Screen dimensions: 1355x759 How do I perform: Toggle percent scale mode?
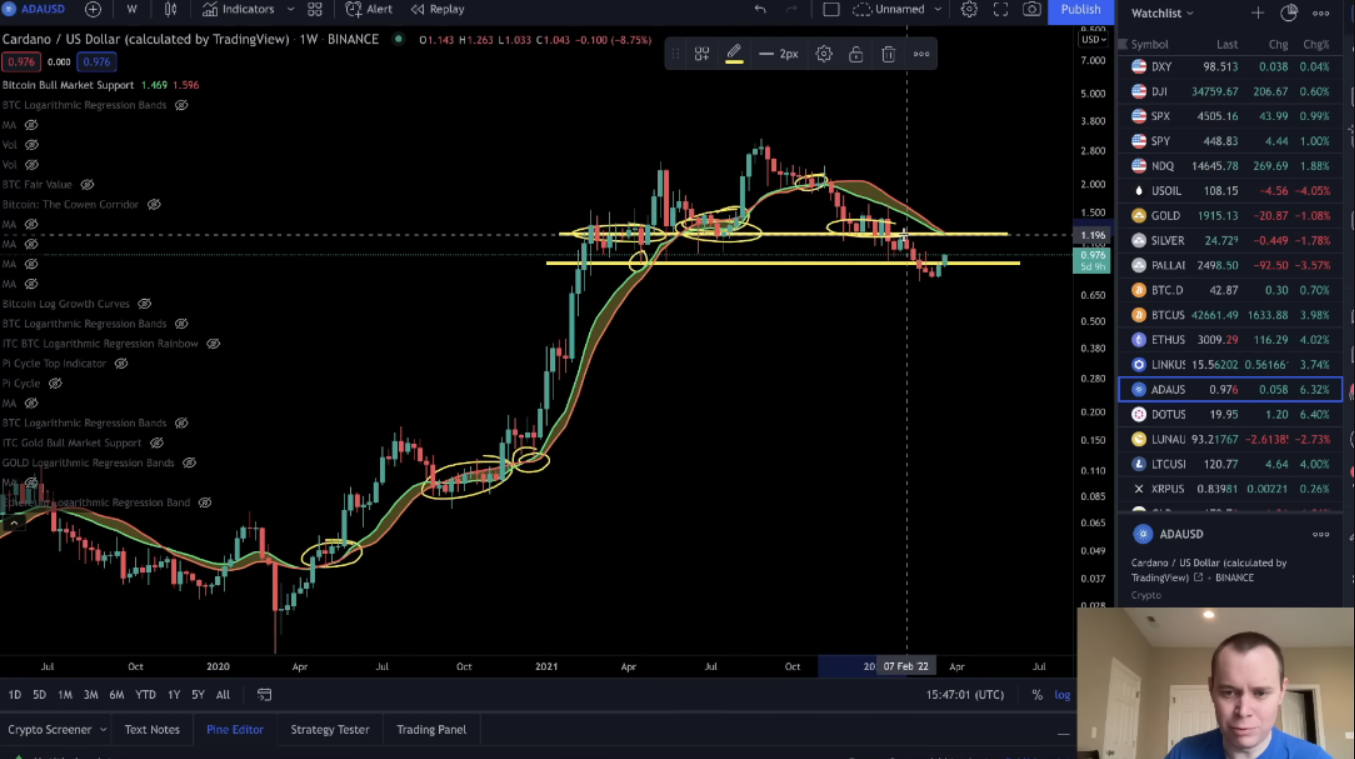pyautogui.click(x=1037, y=695)
